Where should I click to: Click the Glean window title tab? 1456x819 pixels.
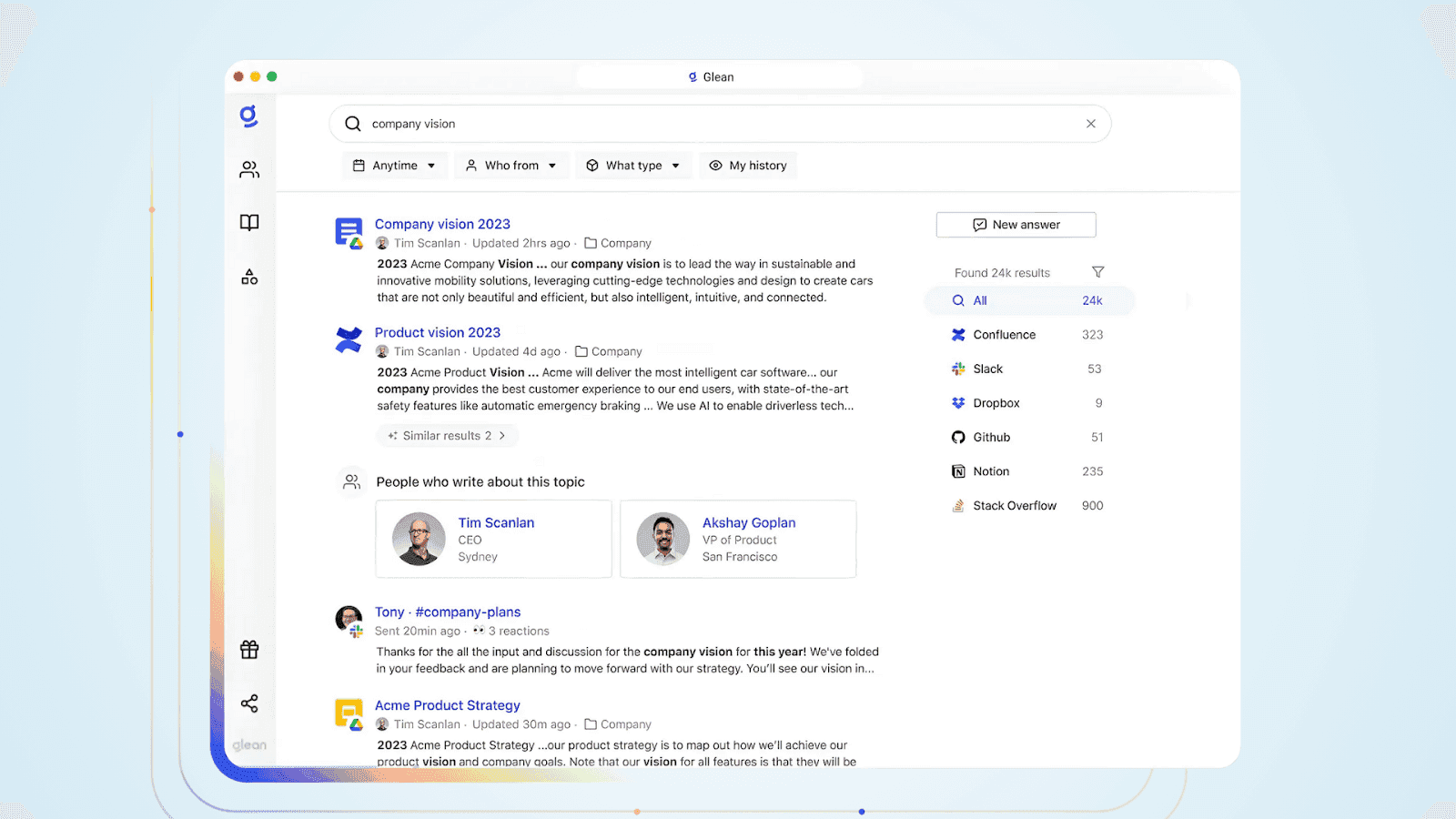coord(720,76)
